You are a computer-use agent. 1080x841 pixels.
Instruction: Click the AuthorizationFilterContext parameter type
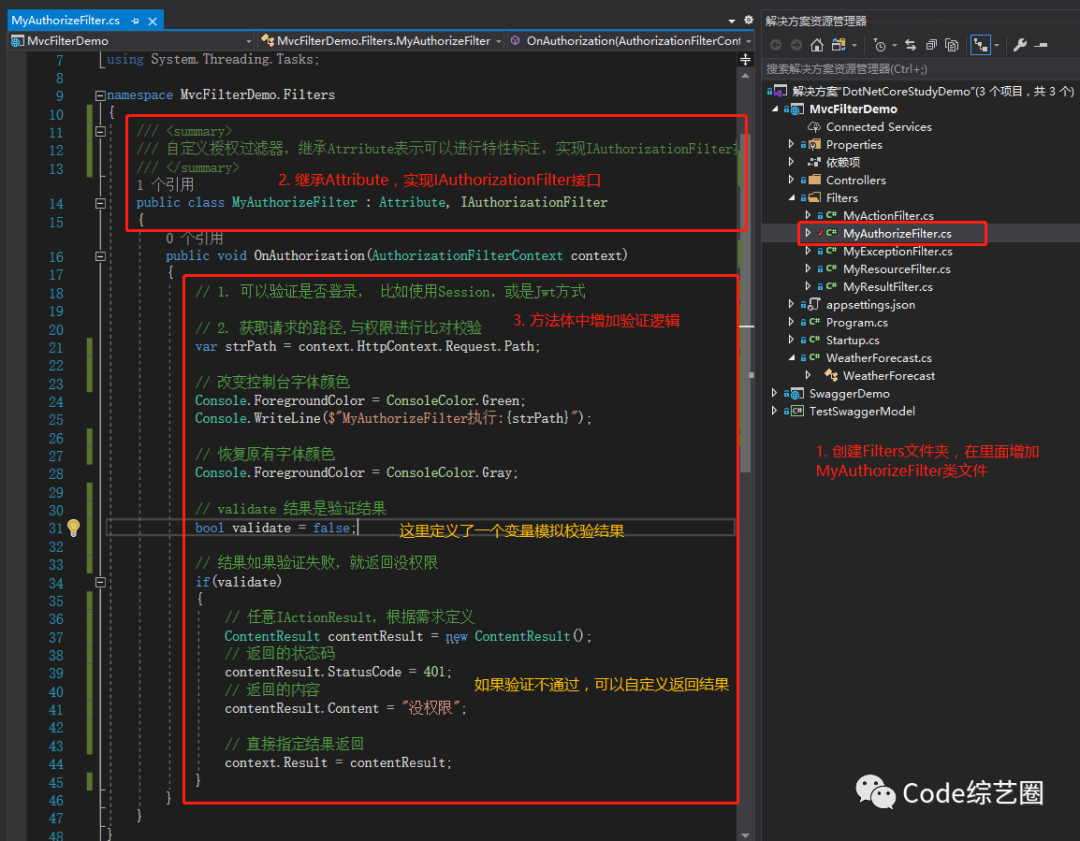pos(467,256)
